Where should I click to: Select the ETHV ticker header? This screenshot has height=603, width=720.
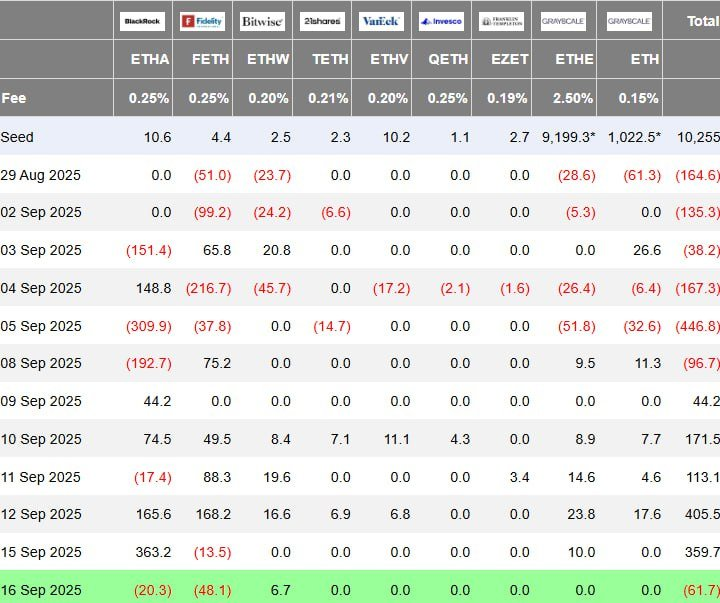click(389, 59)
